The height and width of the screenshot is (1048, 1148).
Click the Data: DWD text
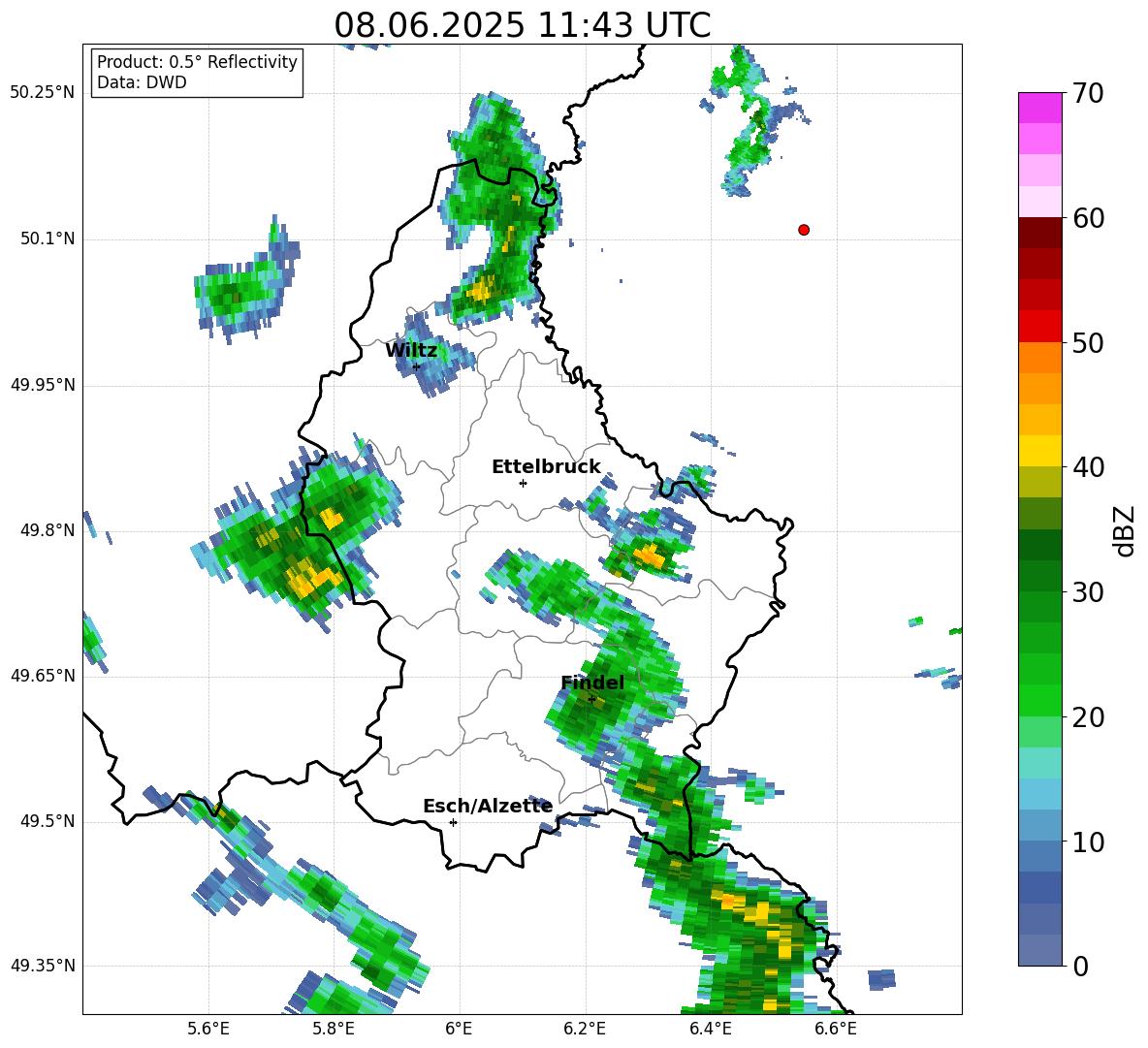[142, 82]
